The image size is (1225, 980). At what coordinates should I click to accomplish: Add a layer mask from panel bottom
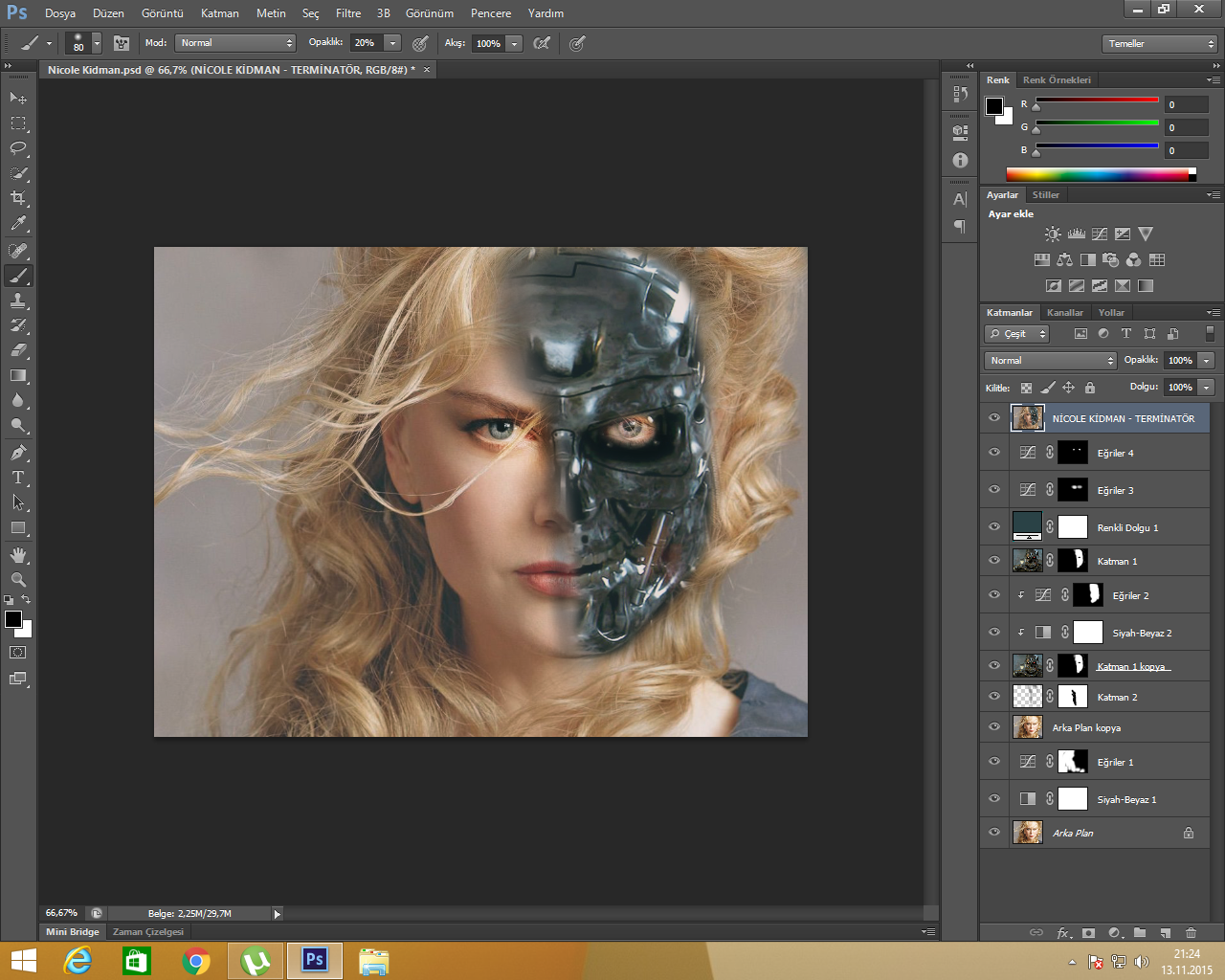coord(1088,932)
